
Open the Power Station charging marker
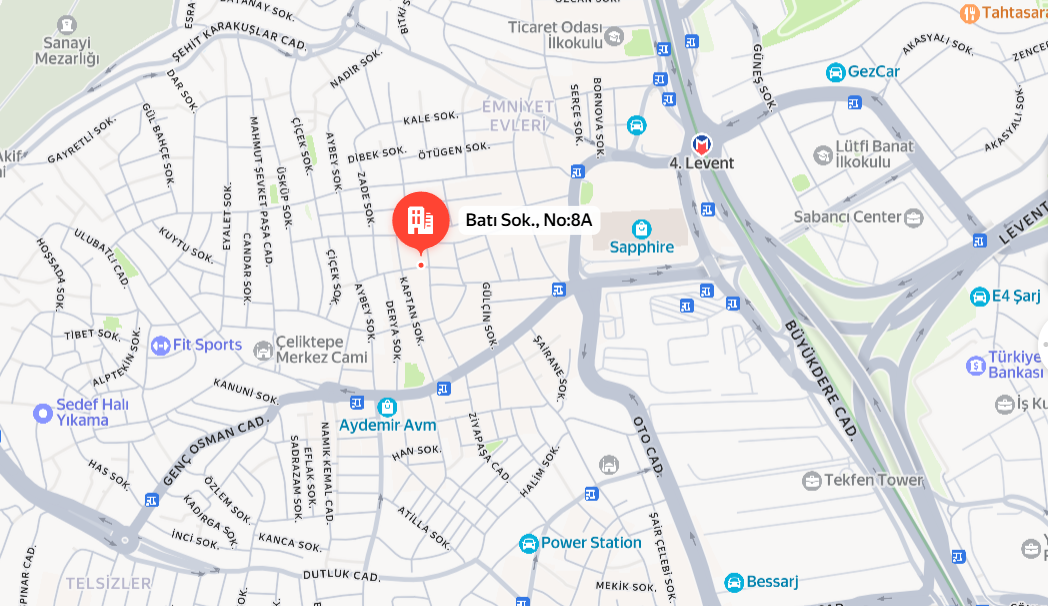click(528, 543)
